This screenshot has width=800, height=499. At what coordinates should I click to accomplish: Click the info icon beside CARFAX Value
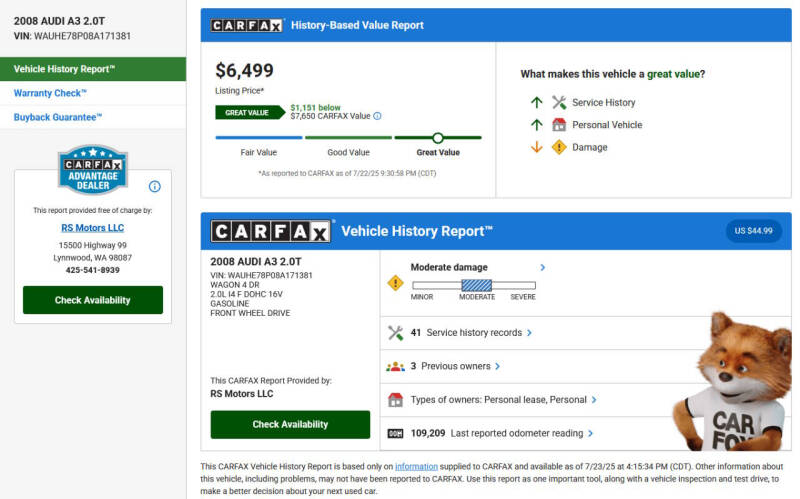click(377, 116)
